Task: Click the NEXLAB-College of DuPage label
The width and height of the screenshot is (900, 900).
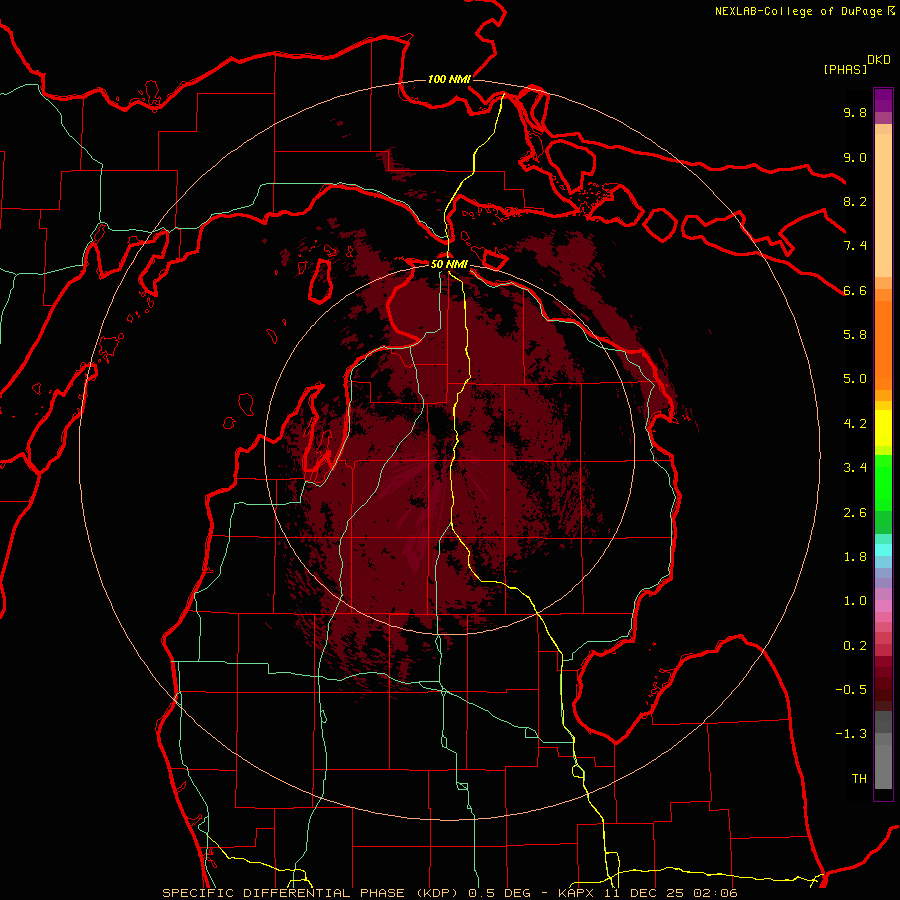Action: pyautogui.click(x=798, y=11)
